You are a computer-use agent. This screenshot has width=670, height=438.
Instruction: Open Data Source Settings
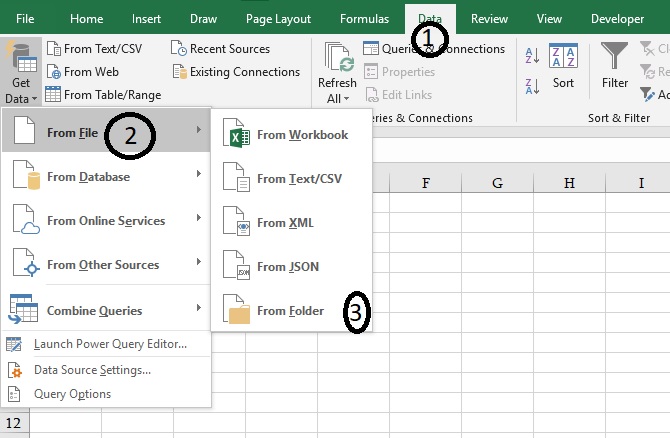coord(106,370)
